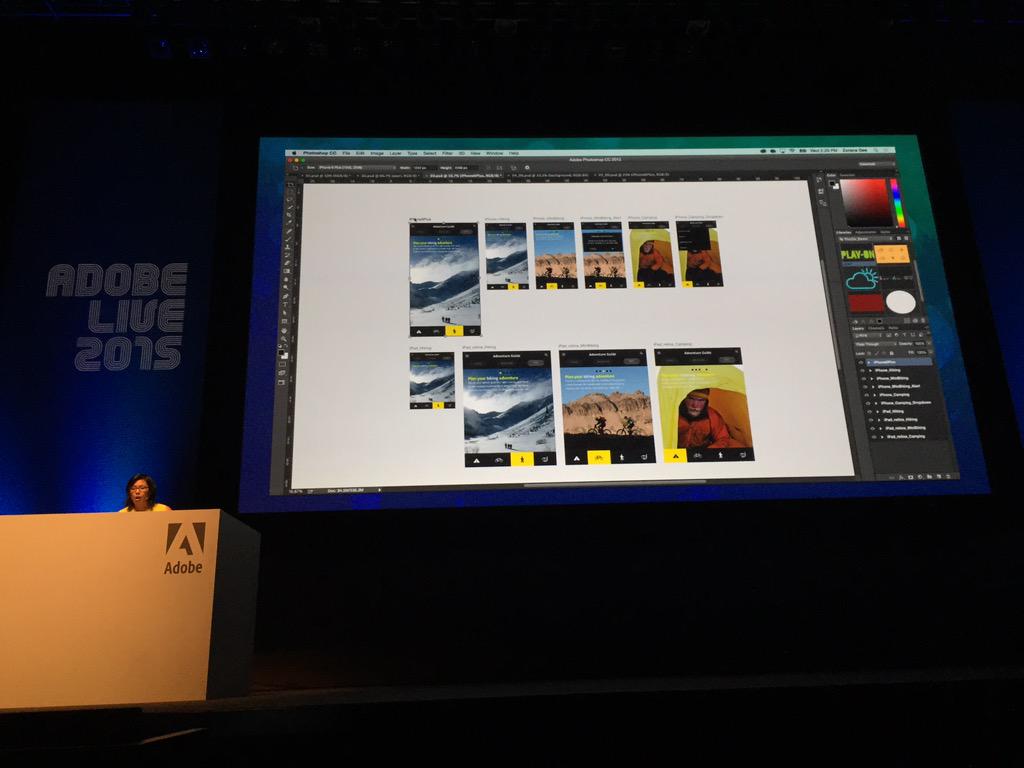Select the Gradient tool
This screenshot has height=768, width=1024.
click(x=287, y=270)
